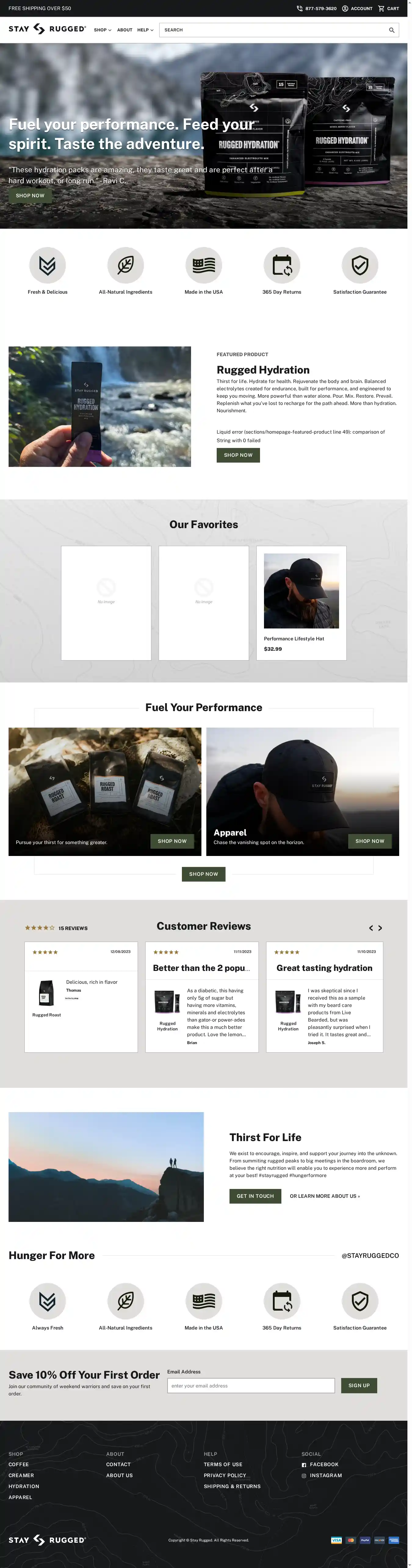Click Shop Now under Rugged Hydration
Screen dimensions: 412x1568
(238, 455)
